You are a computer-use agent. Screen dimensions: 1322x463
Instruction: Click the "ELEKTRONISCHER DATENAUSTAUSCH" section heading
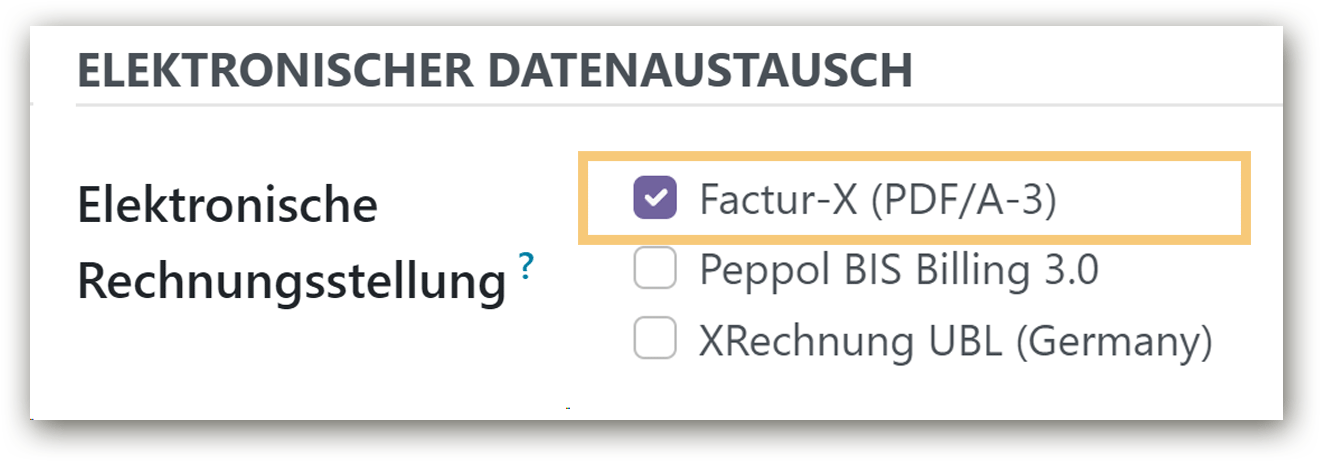494,72
